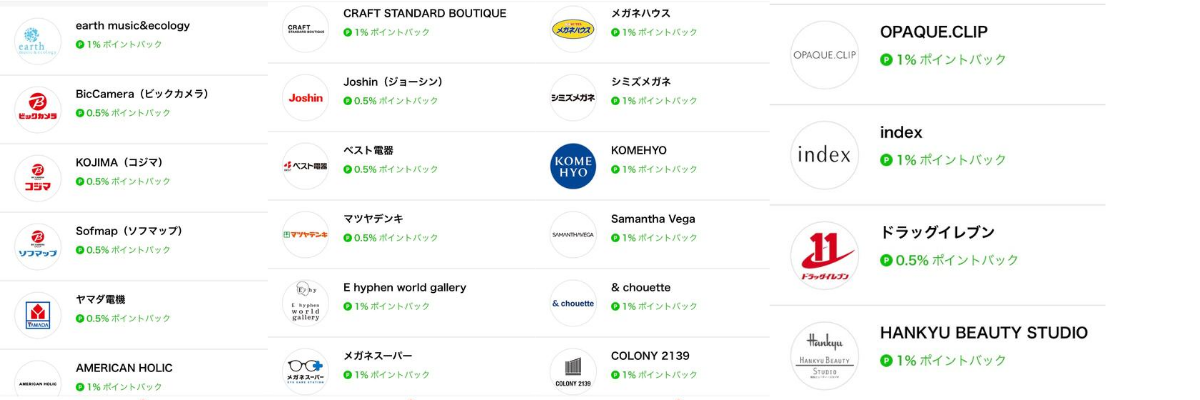Click the メガネスーパー glasses logo
The height and width of the screenshot is (400, 1200).
tap(306, 372)
